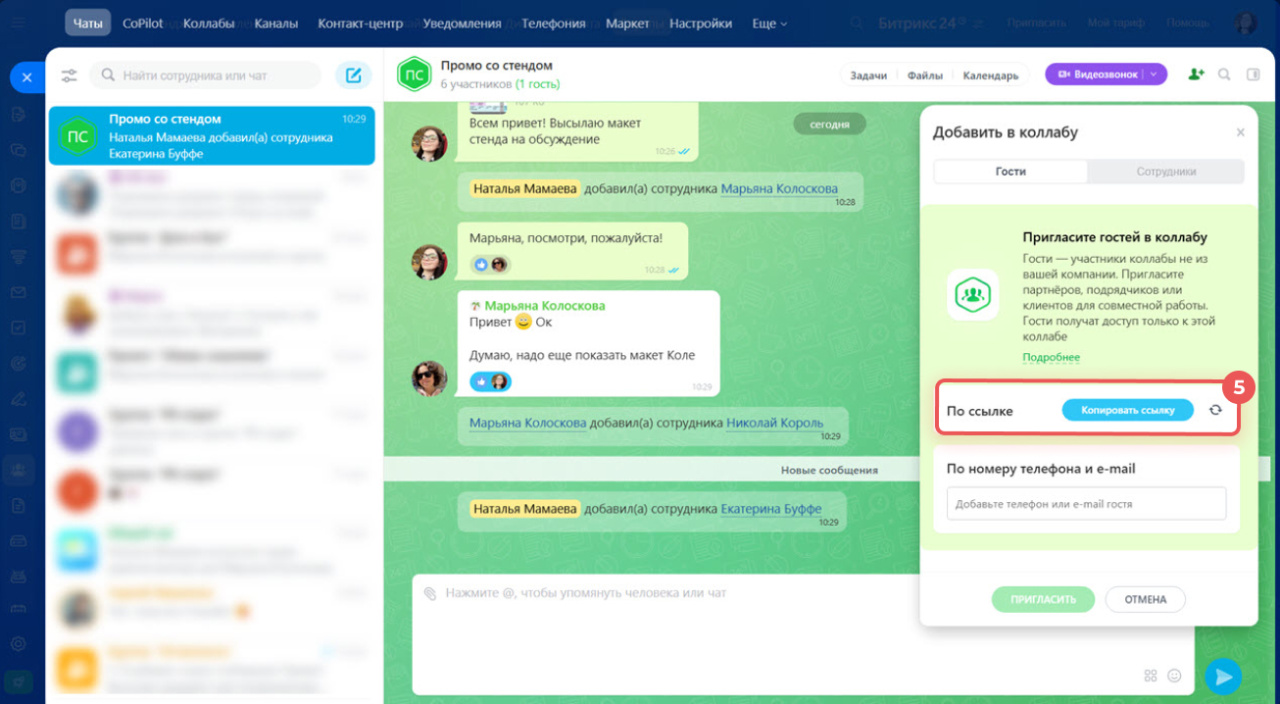This screenshot has width=1280, height=704.
Task: Click the ОТМЕНА button
Action: point(1145,599)
